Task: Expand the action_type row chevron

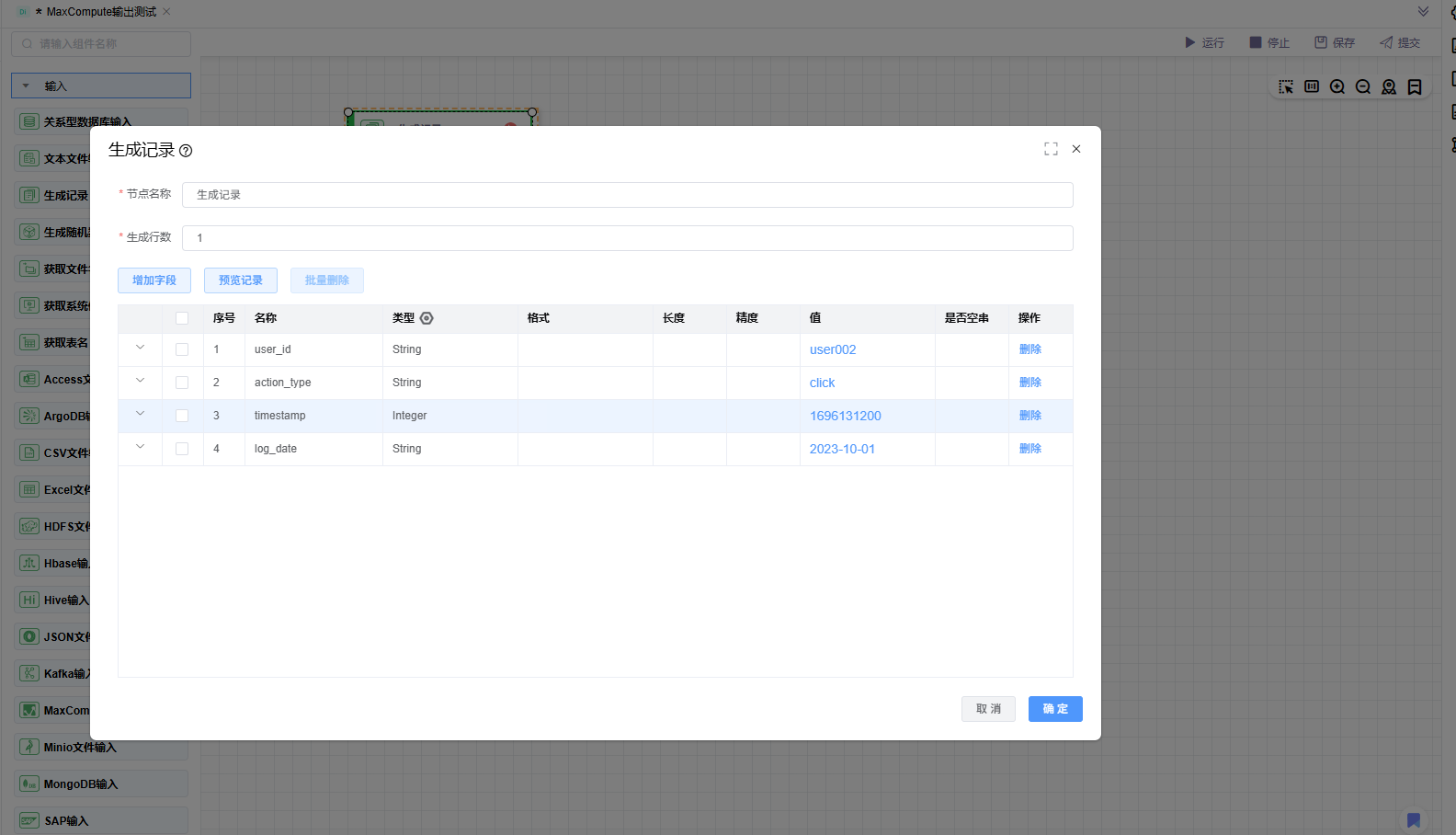Action: coord(141,381)
